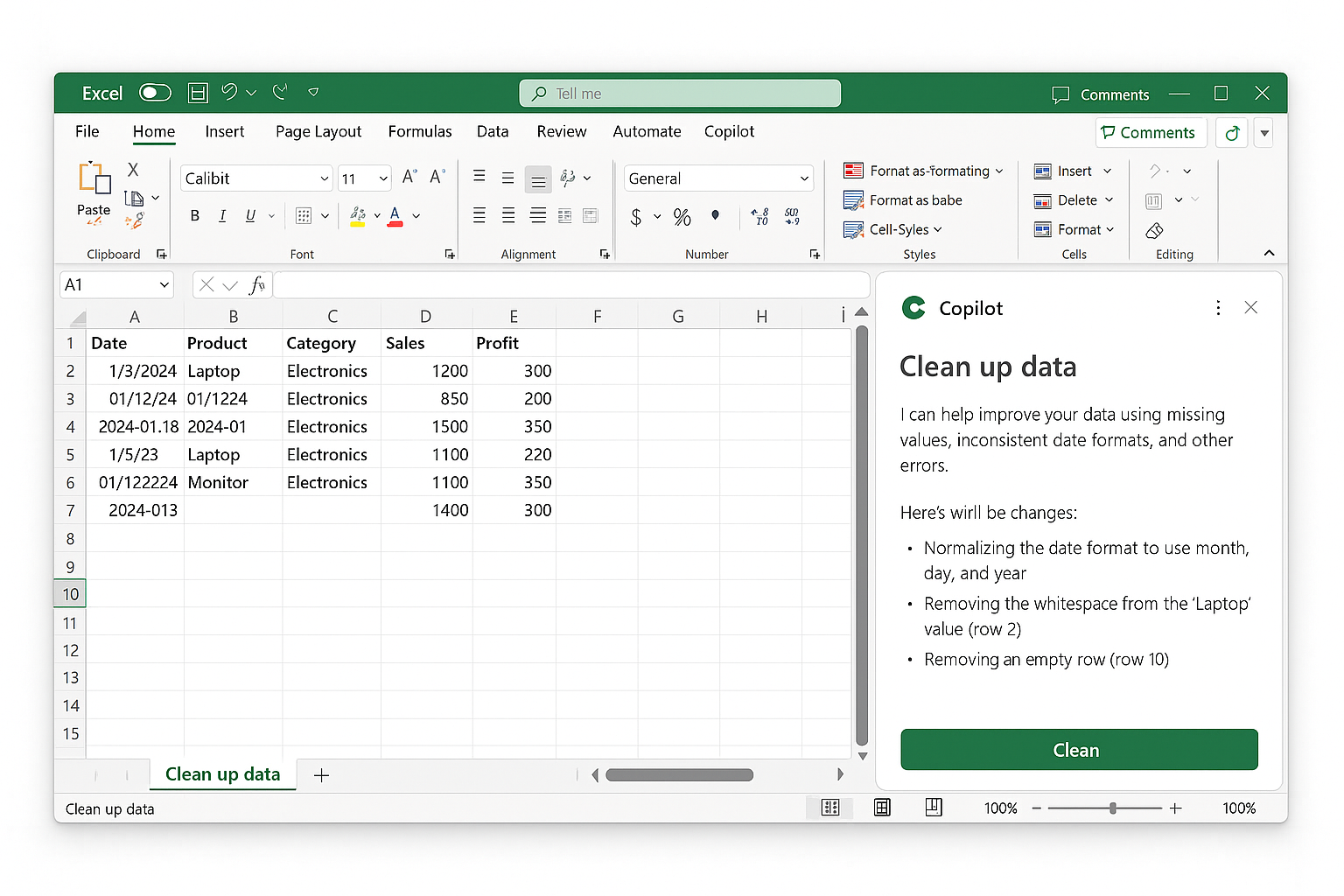Switch to Normal view in status bar

point(830,808)
